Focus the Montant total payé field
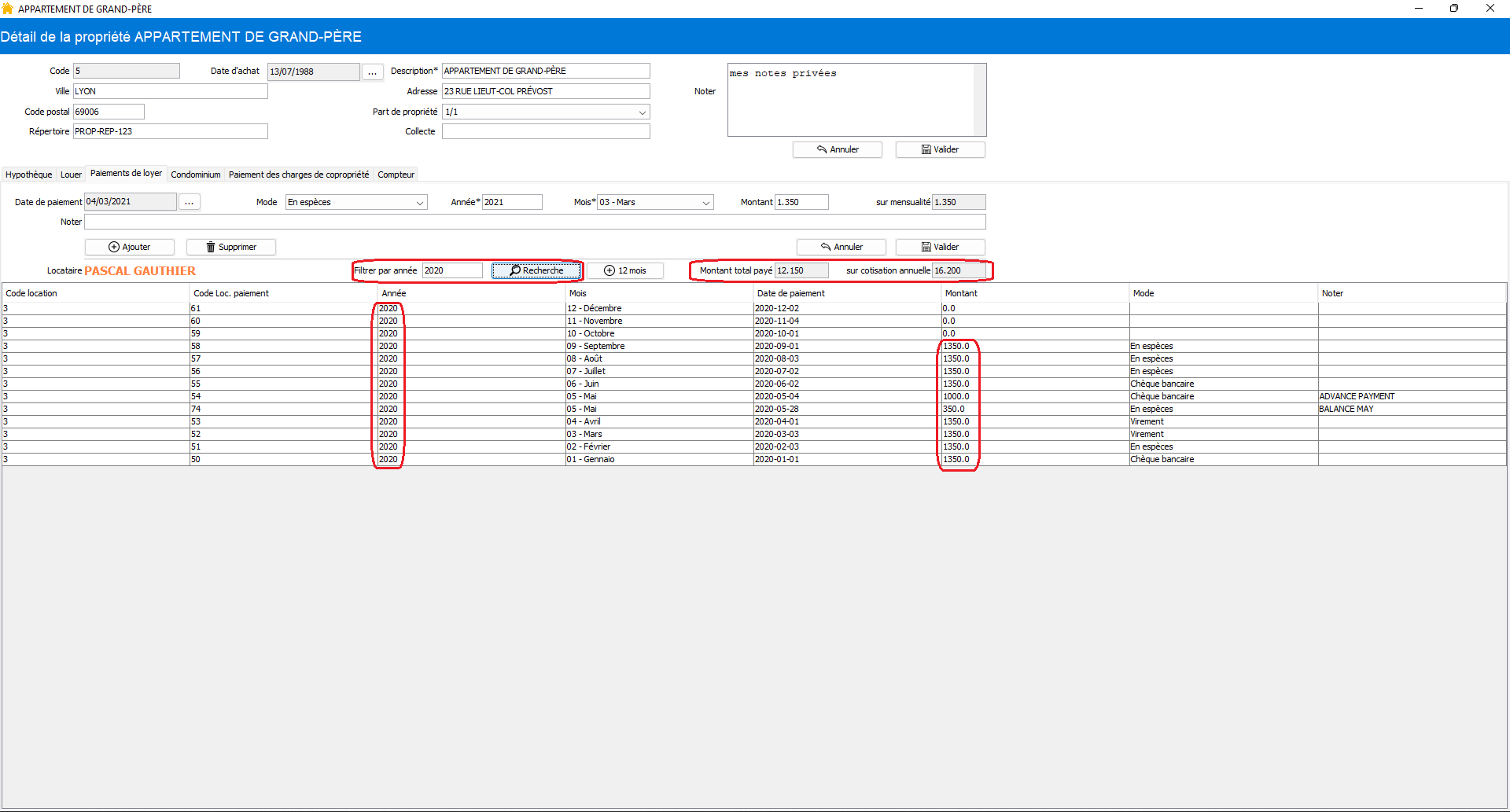This screenshot has width=1510, height=812. 801,270
